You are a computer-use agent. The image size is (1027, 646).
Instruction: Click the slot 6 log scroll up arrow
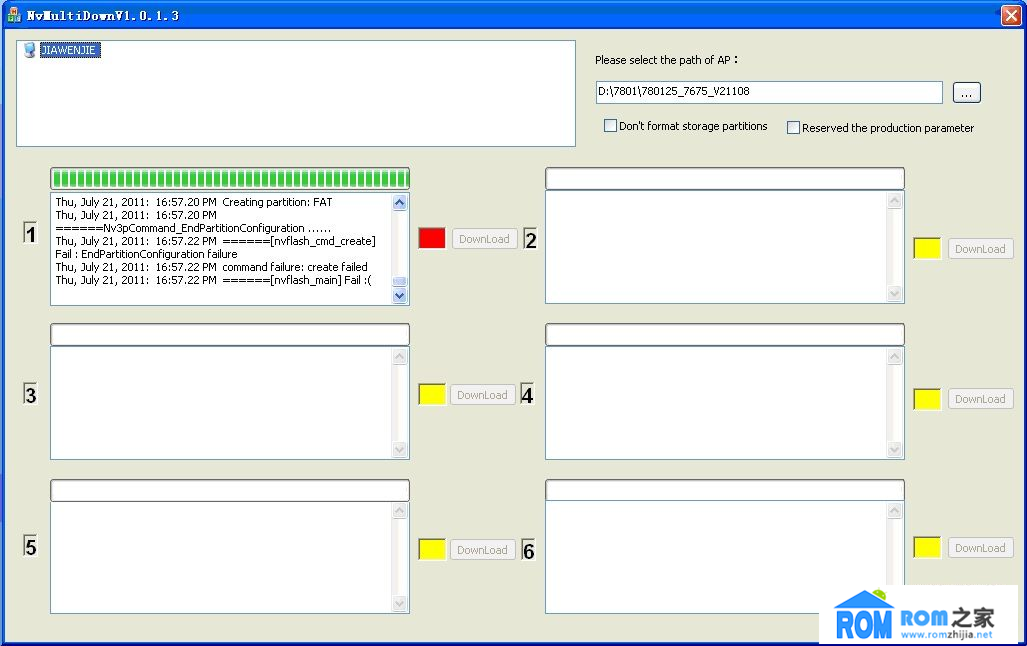[895, 511]
